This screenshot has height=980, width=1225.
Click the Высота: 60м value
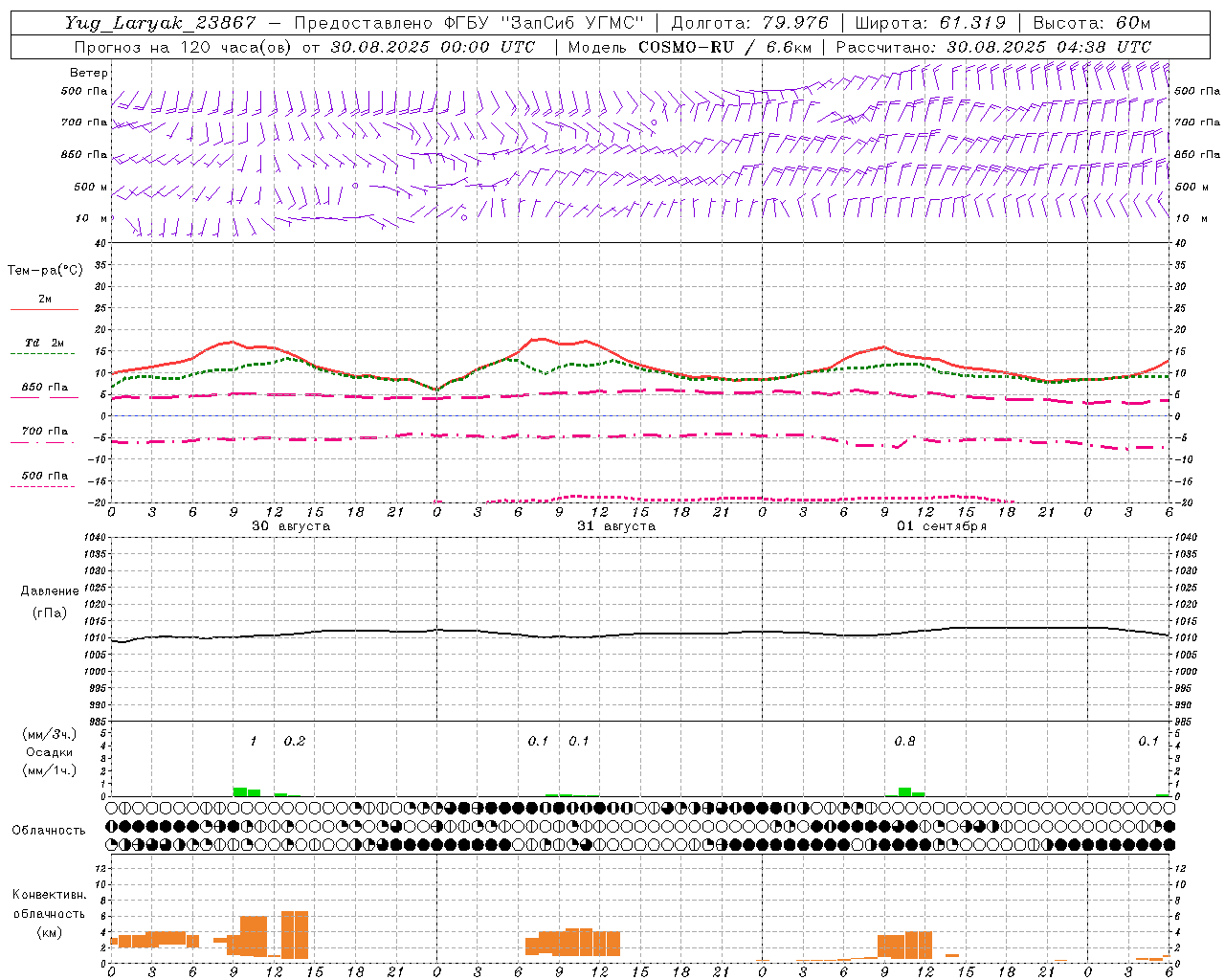click(1091, 23)
